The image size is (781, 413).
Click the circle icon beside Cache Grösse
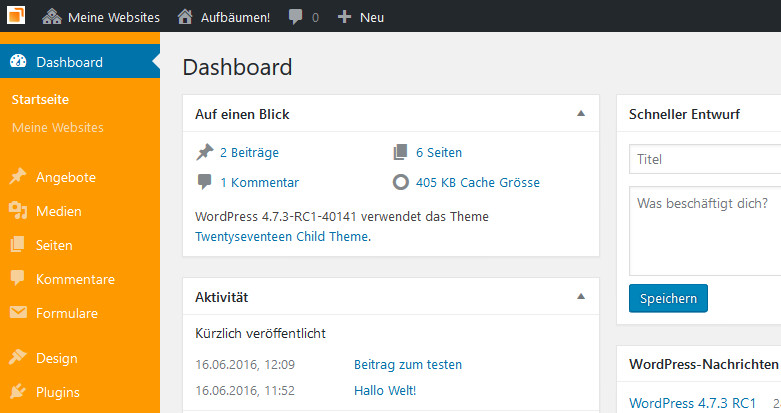400,182
